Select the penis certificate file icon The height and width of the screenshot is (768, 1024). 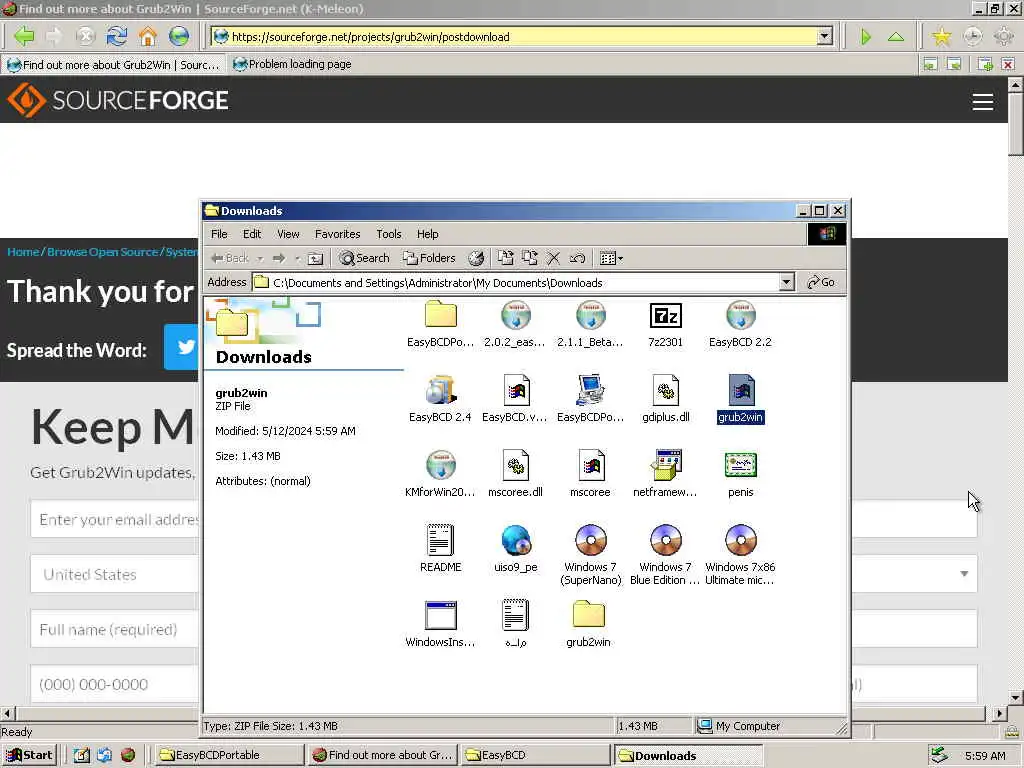[741, 465]
